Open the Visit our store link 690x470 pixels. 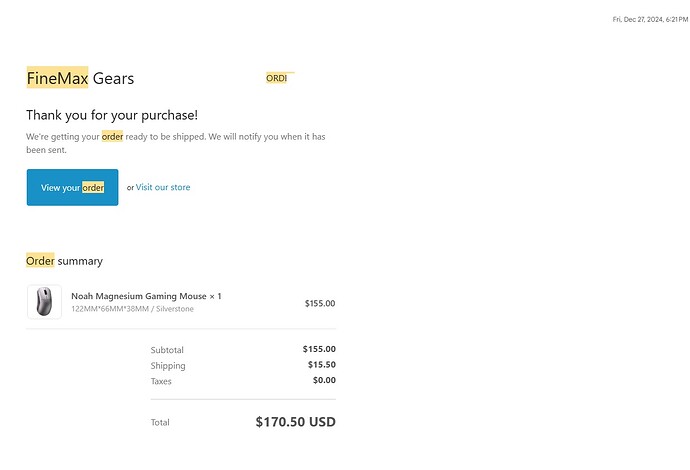coord(163,187)
